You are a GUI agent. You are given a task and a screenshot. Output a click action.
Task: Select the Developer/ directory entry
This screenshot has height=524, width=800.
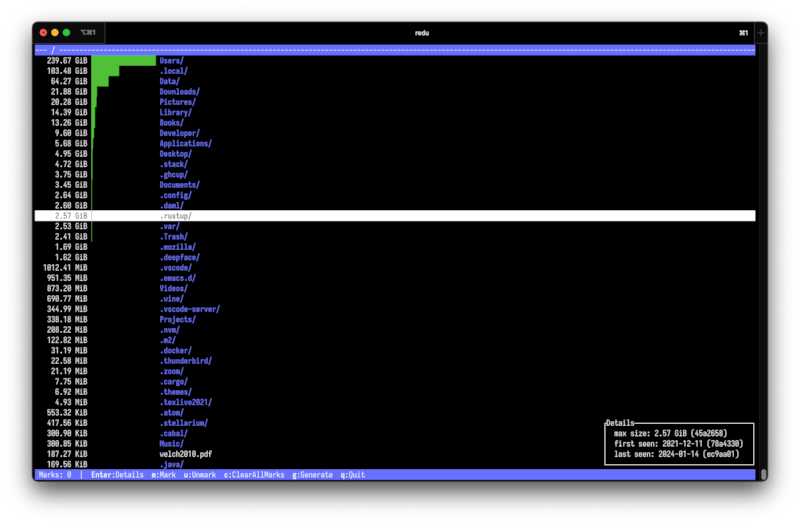[180, 133]
